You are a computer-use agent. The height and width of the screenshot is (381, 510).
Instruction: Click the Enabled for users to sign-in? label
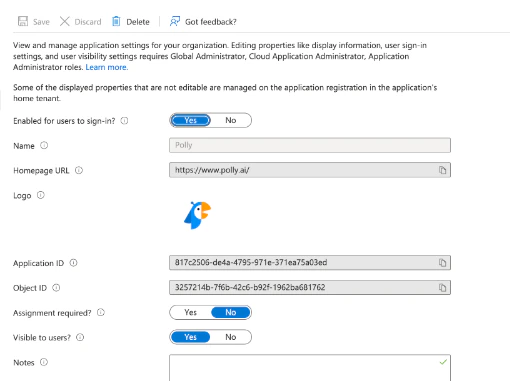64,121
